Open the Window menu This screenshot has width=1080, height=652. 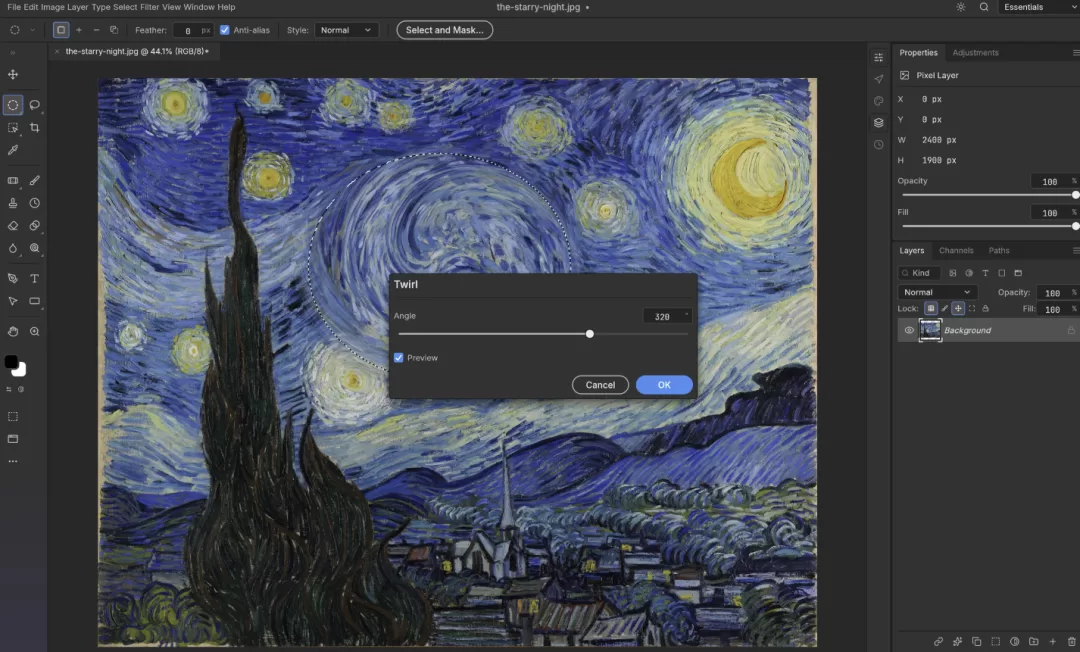point(198,7)
